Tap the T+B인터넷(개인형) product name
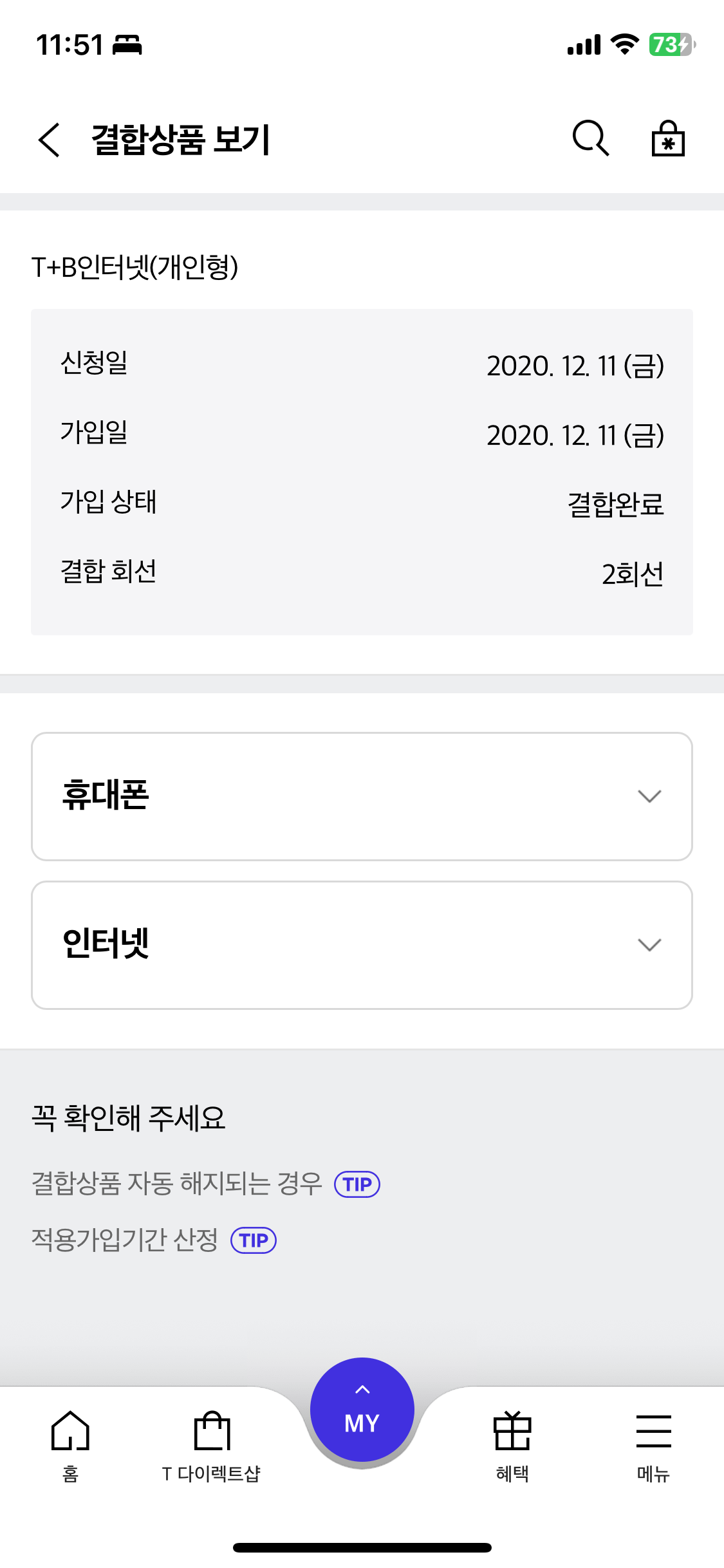The image size is (724, 1568). pyautogui.click(x=135, y=267)
